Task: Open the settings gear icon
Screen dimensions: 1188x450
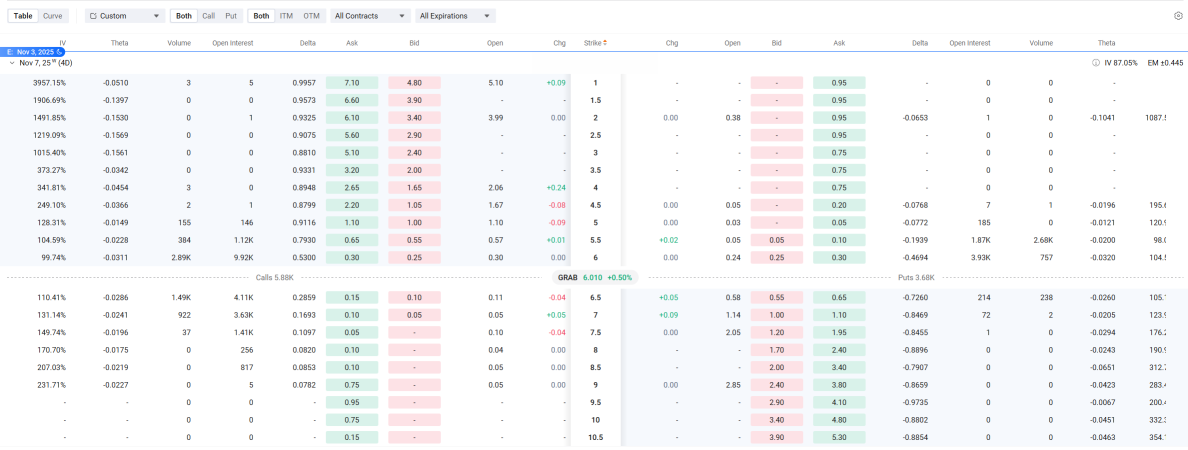Action: 1177,16
